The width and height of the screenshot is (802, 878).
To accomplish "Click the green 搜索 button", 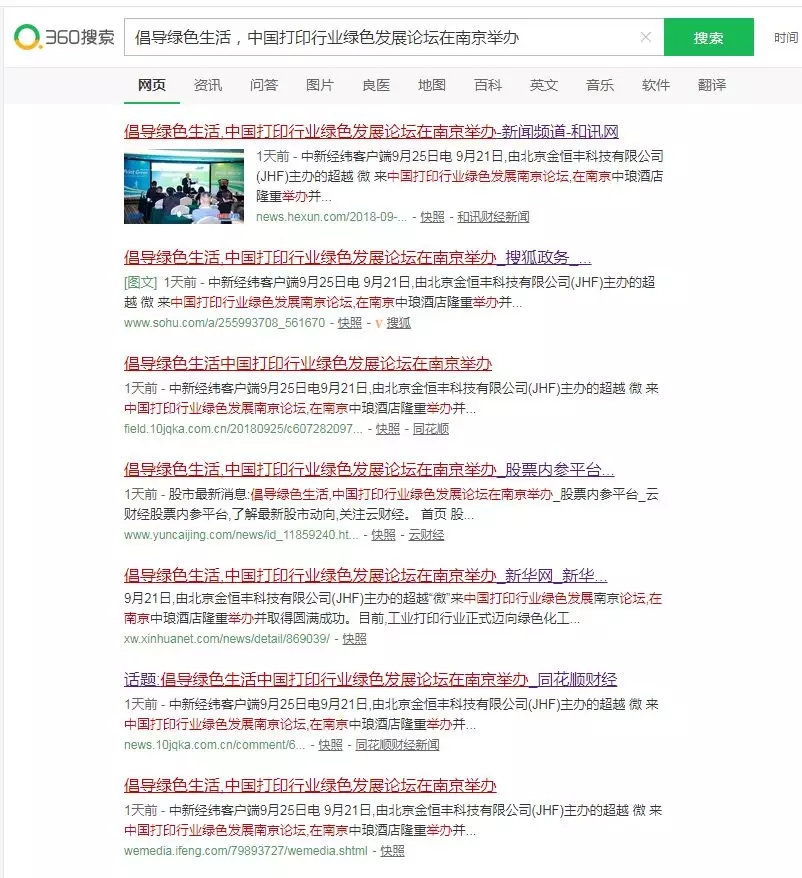I will (x=708, y=37).
